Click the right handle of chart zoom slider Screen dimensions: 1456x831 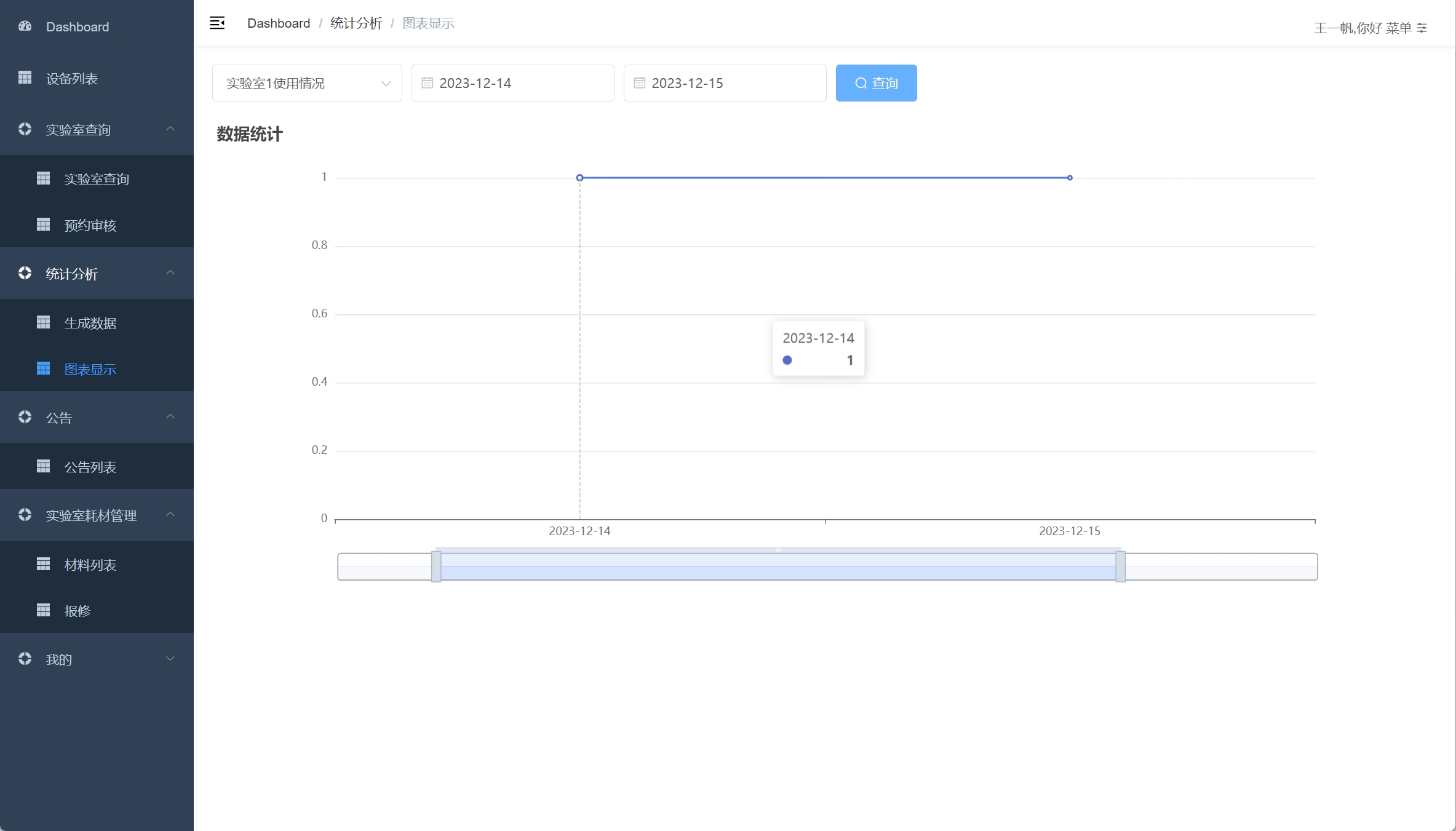click(1120, 567)
